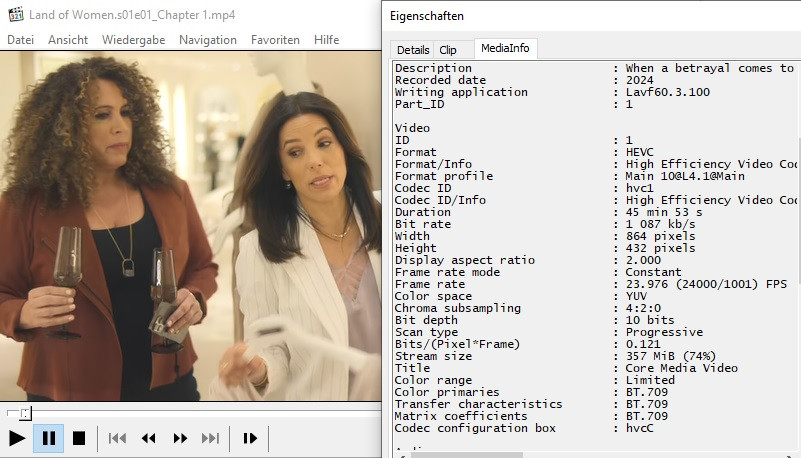801x458 pixels.
Task: Open the Wiedergabe menu
Action: click(133, 40)
